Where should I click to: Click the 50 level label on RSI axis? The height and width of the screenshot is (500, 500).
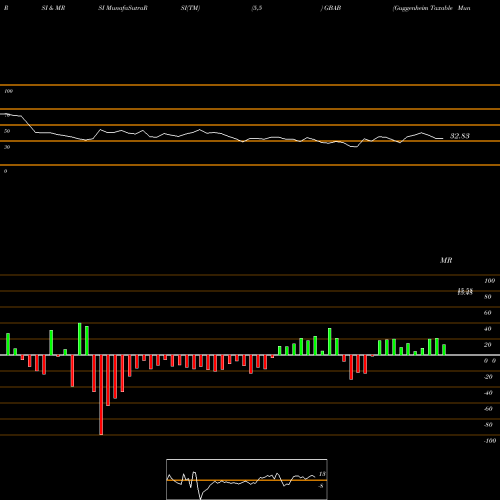[x=7, y=131]
